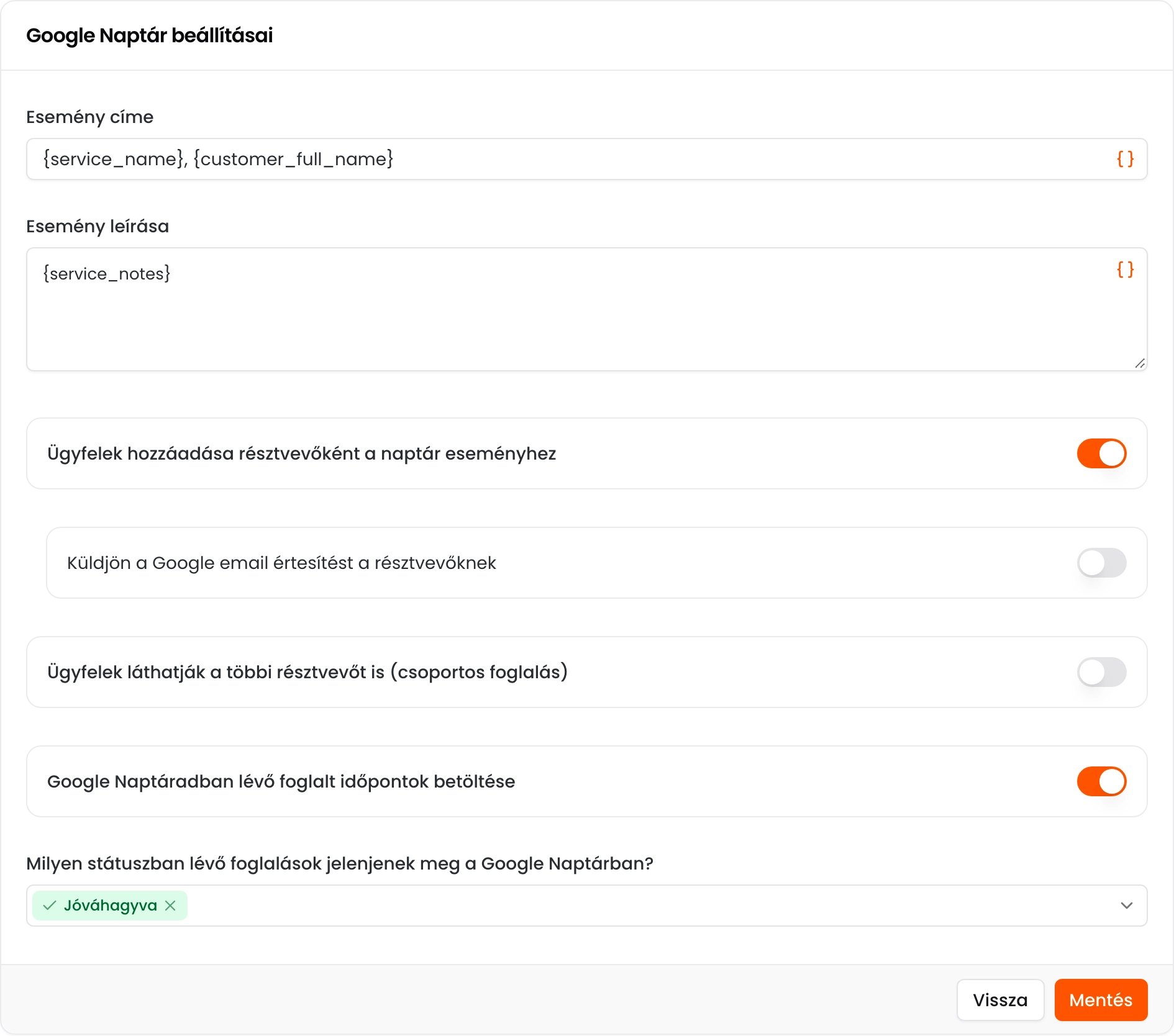Viewport: 1174px width, 1036px height.
Task: Focus the Esemény címe input field
Action: coord(586,159)
